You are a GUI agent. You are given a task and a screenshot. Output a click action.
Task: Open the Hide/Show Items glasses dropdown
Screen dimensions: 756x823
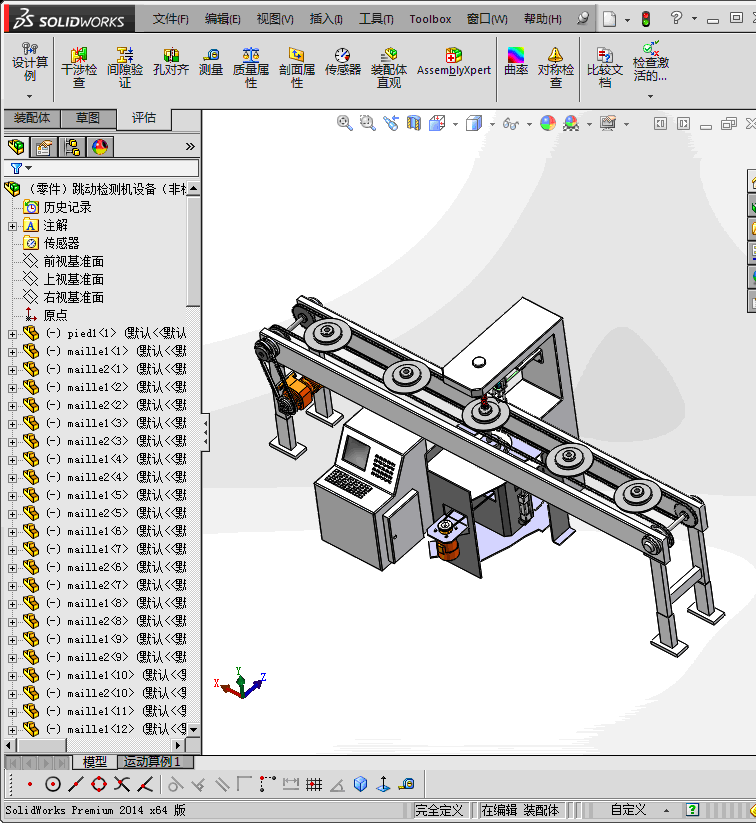[x=529, y=124]
